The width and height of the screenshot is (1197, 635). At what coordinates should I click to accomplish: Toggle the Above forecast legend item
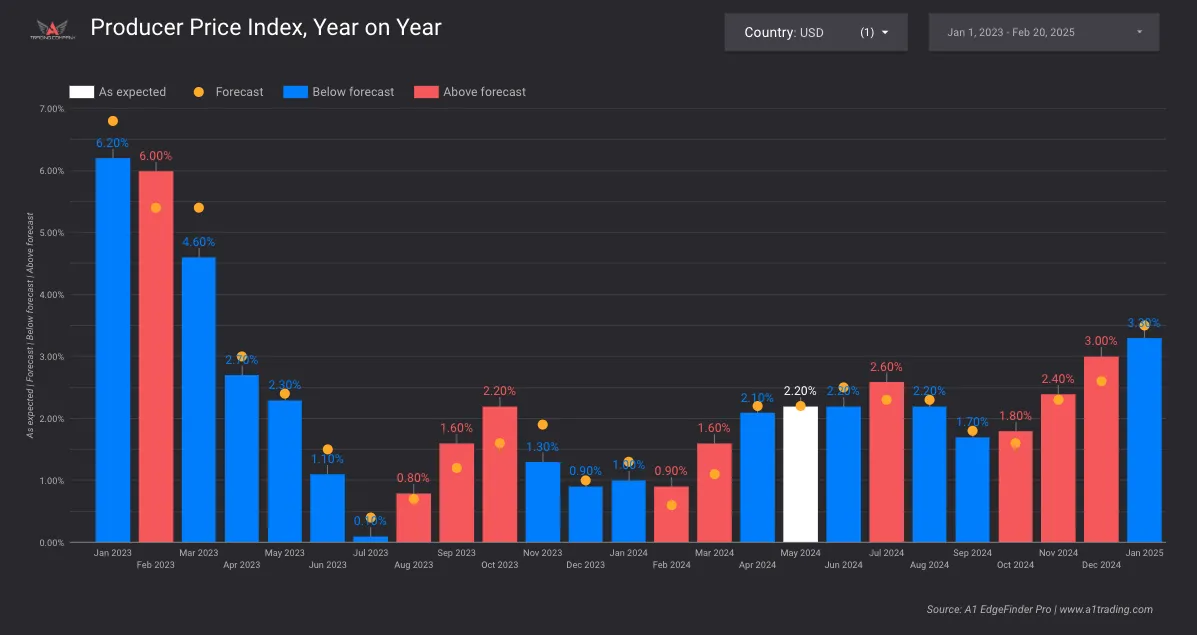pyautogui.click(x=427, y=92)
